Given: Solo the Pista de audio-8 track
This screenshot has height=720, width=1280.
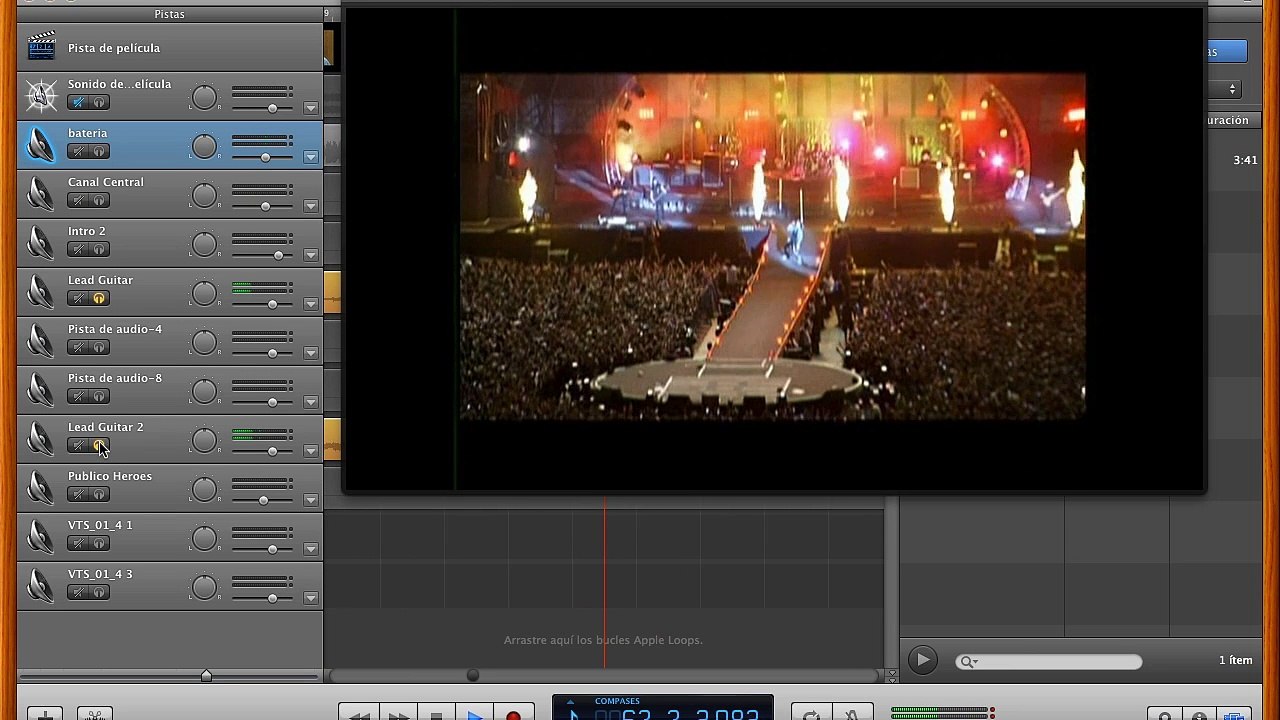Looking at the screenshot, I should [x=99, y=396].
